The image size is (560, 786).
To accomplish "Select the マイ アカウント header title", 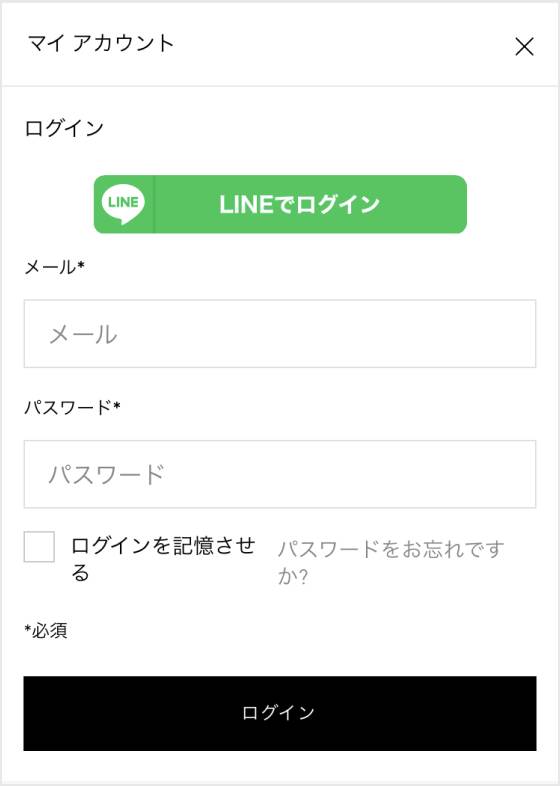I will point(101,43).
